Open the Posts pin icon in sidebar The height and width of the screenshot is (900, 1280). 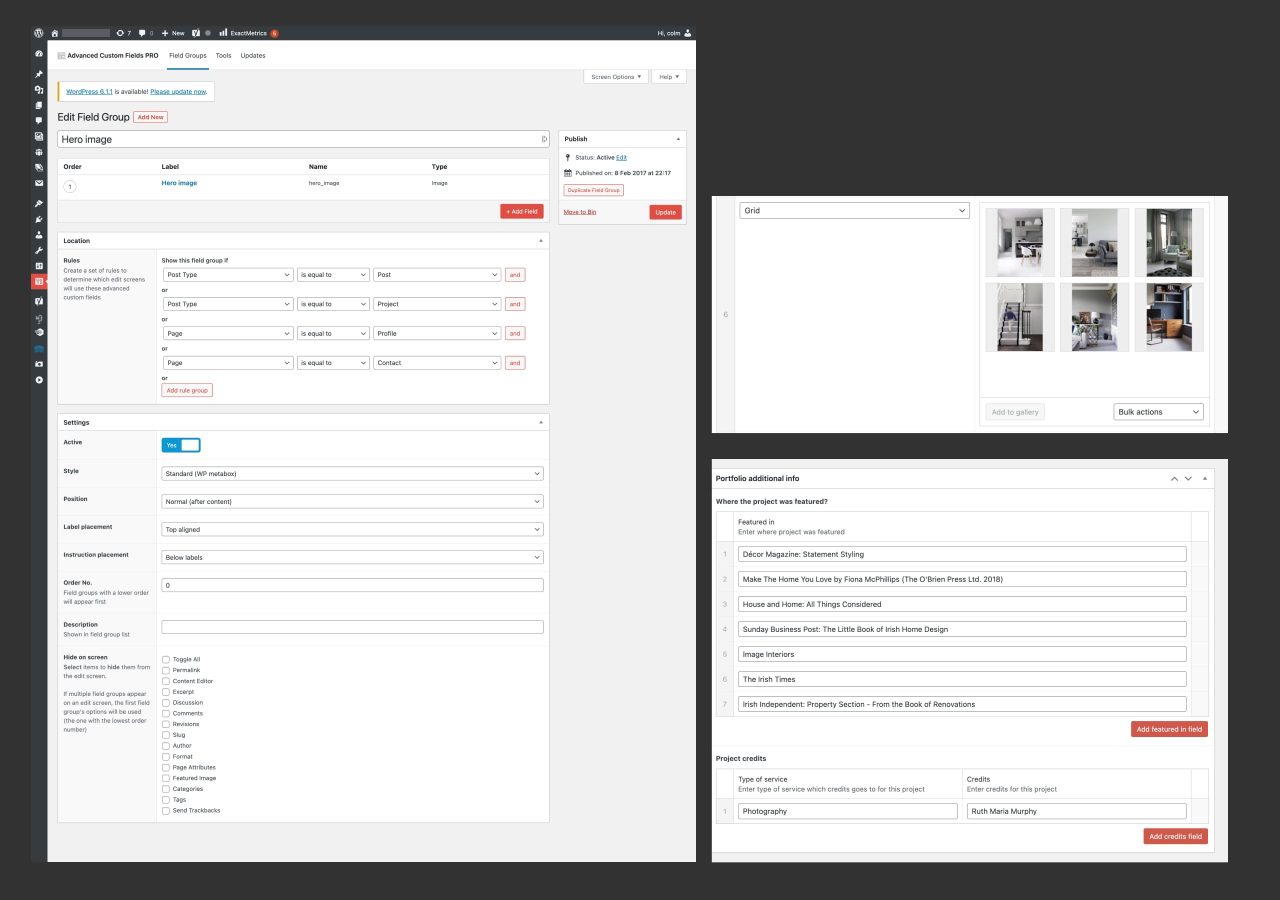click(37, 74)
